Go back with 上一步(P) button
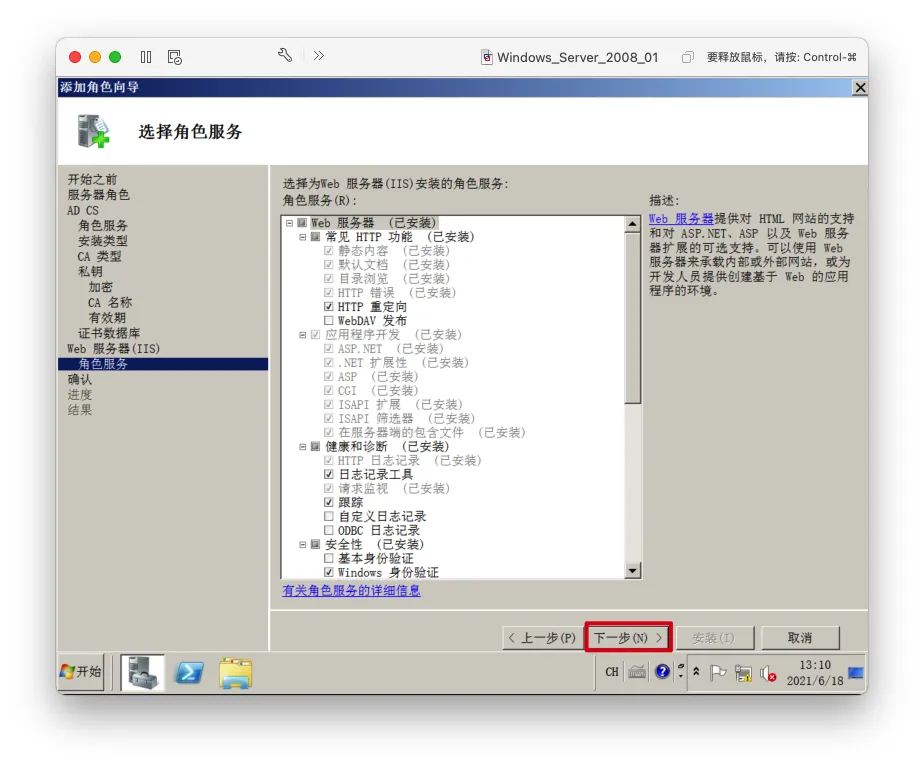 coord(542,638)
